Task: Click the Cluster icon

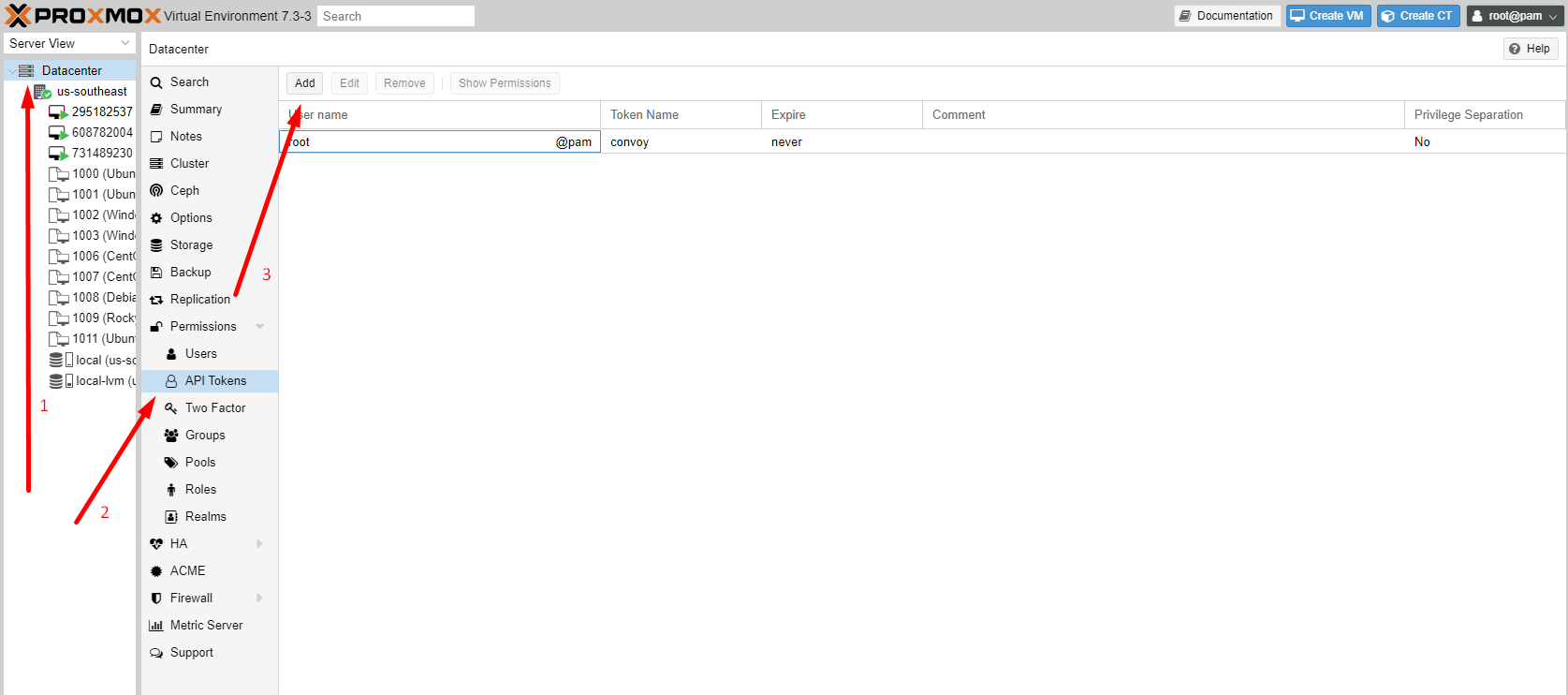Action: [156, 164]
